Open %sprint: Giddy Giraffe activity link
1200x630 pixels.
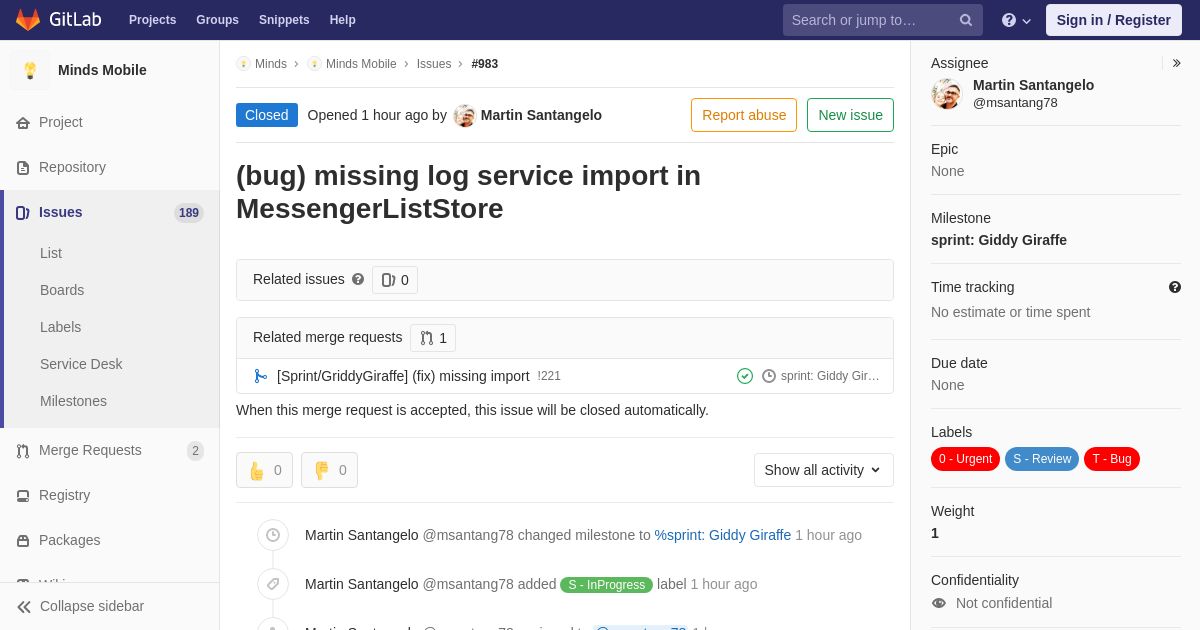tap(723, 535)
